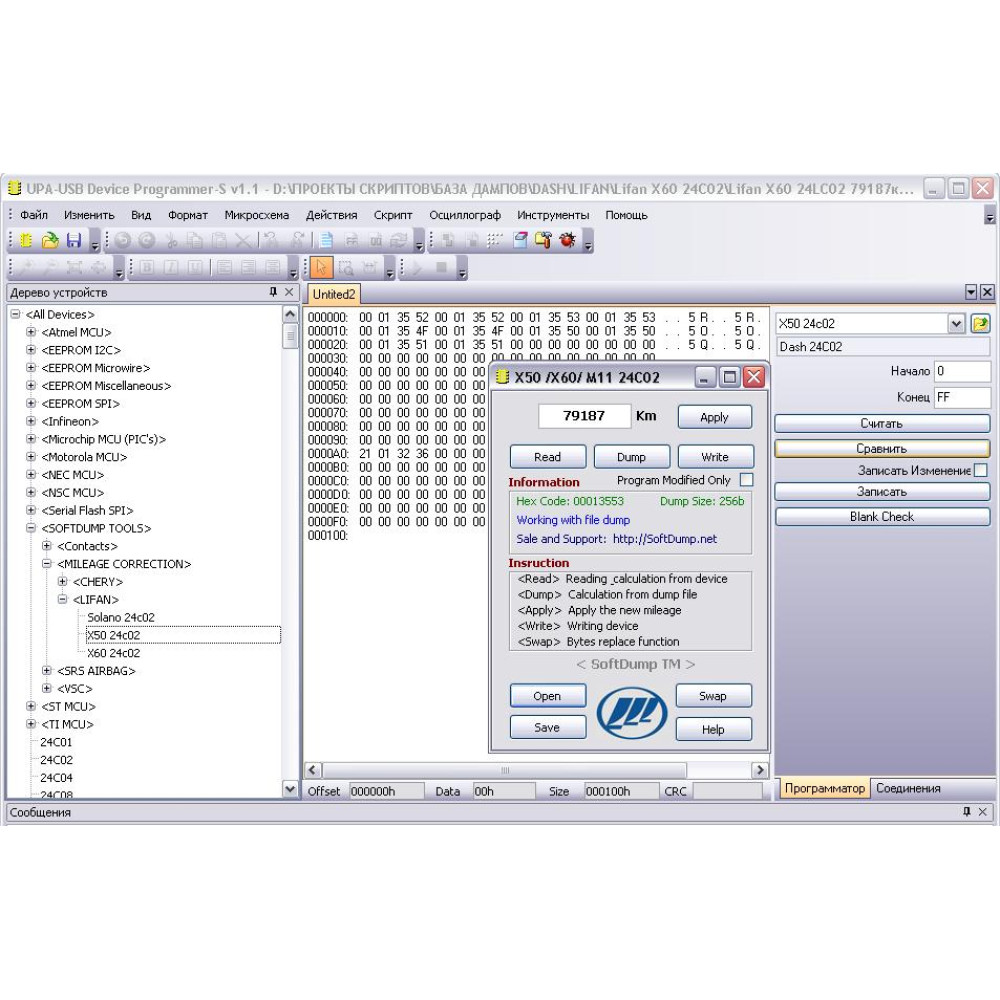Open the Микросхема menu

256,215
